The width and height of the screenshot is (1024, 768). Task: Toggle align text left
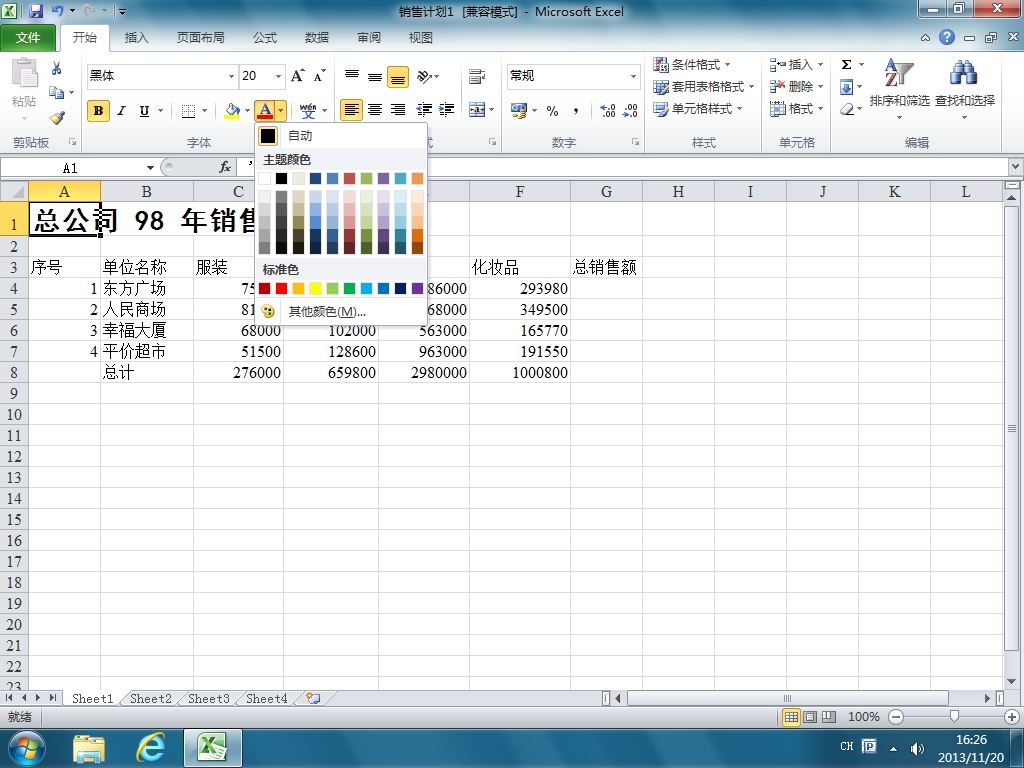[x=351, y=110]
